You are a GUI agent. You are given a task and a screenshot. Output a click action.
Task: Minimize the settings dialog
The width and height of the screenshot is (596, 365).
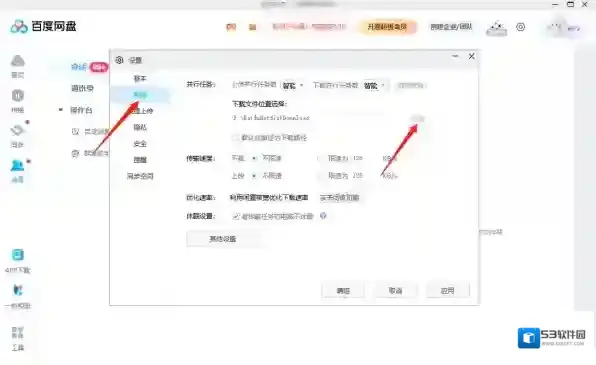(x=455, y=56)
